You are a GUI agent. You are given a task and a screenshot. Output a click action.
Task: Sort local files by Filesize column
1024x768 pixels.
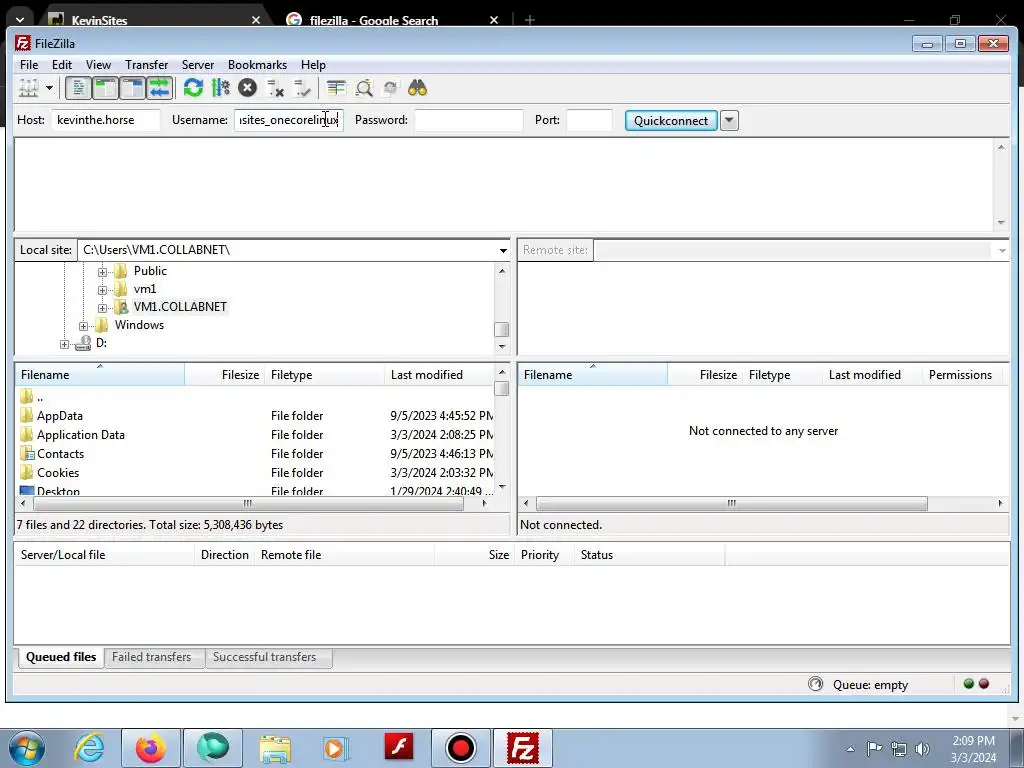(x=225, y=375)
